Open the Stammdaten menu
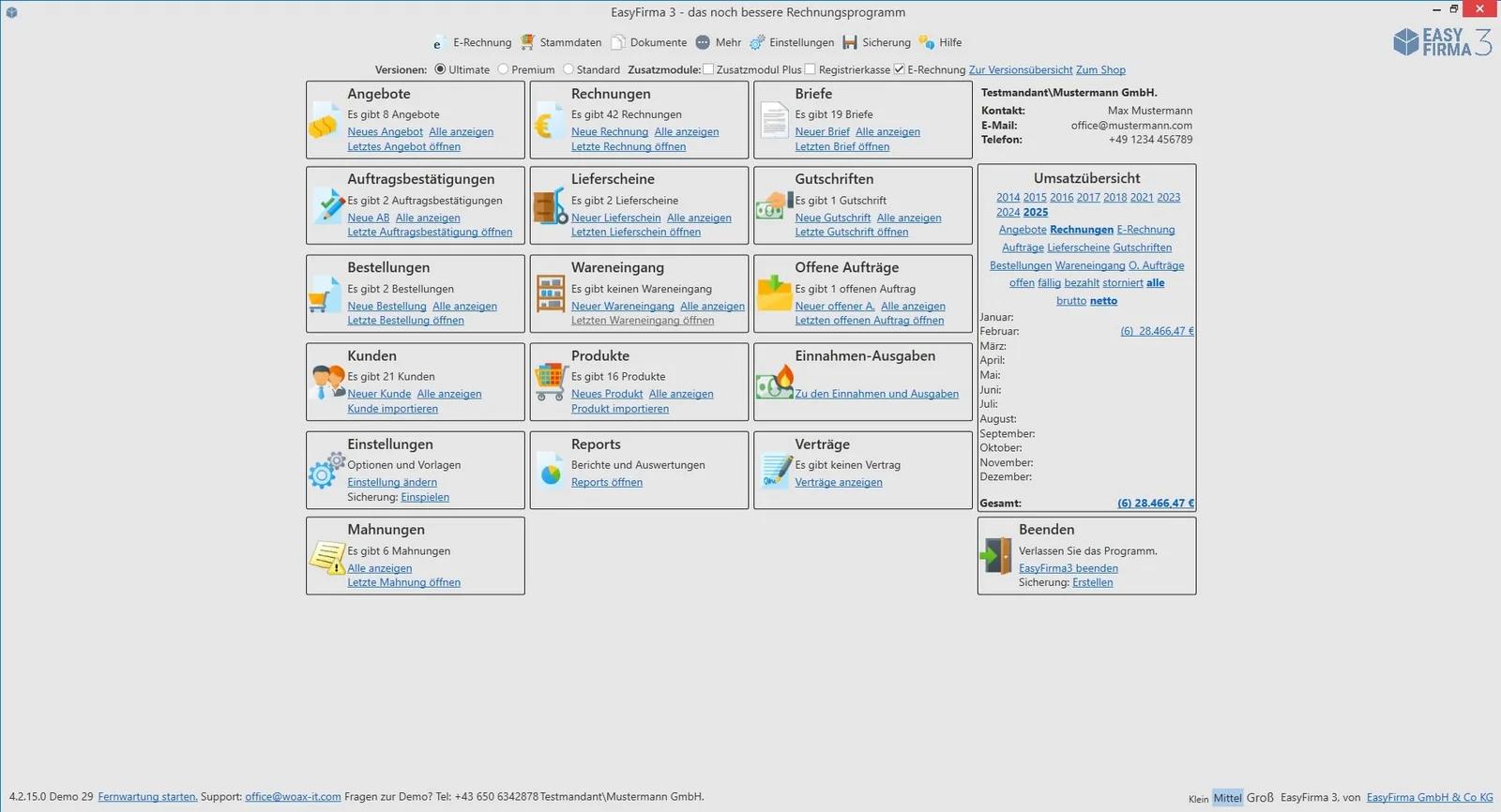The image size is (1501, 812). tap(570, 42)
